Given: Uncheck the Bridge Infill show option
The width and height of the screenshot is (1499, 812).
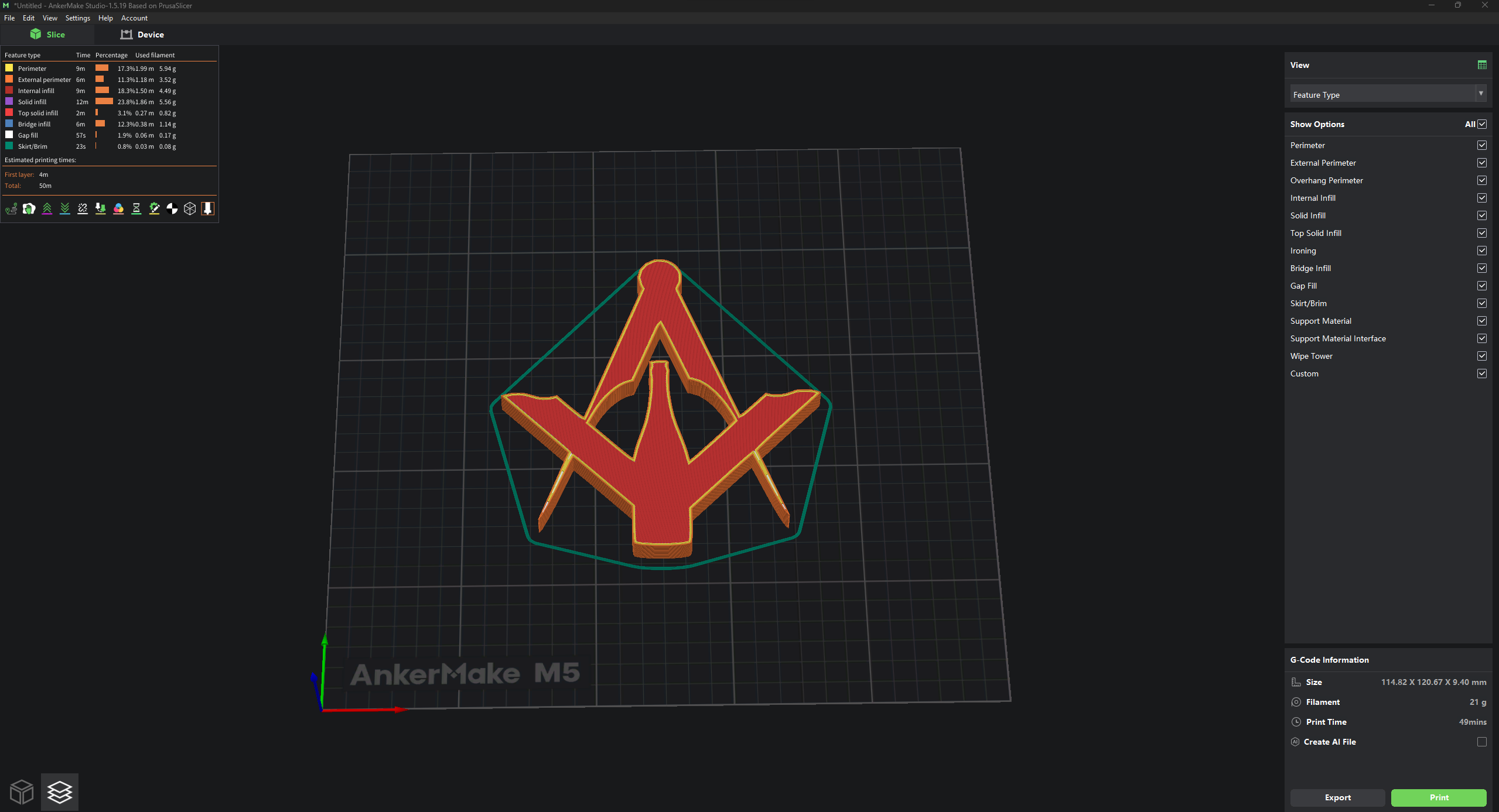Looking at the screenshot, I should (x=1481, y=268).
